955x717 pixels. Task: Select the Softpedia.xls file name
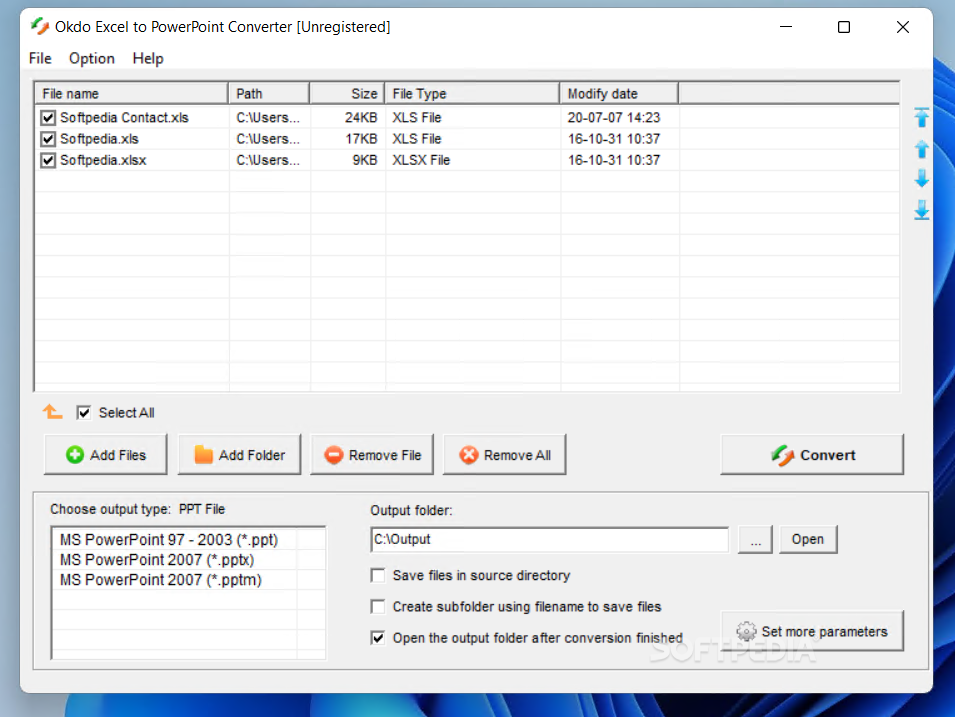pyautogui.click(x=99, y=139)
